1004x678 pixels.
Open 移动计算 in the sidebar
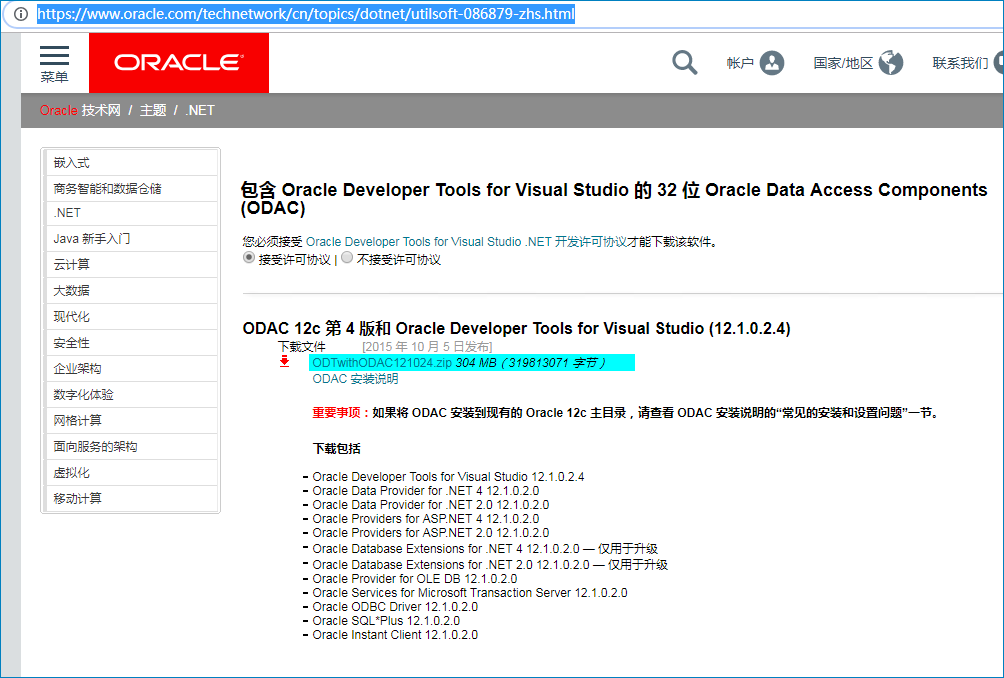click(132, 499)
